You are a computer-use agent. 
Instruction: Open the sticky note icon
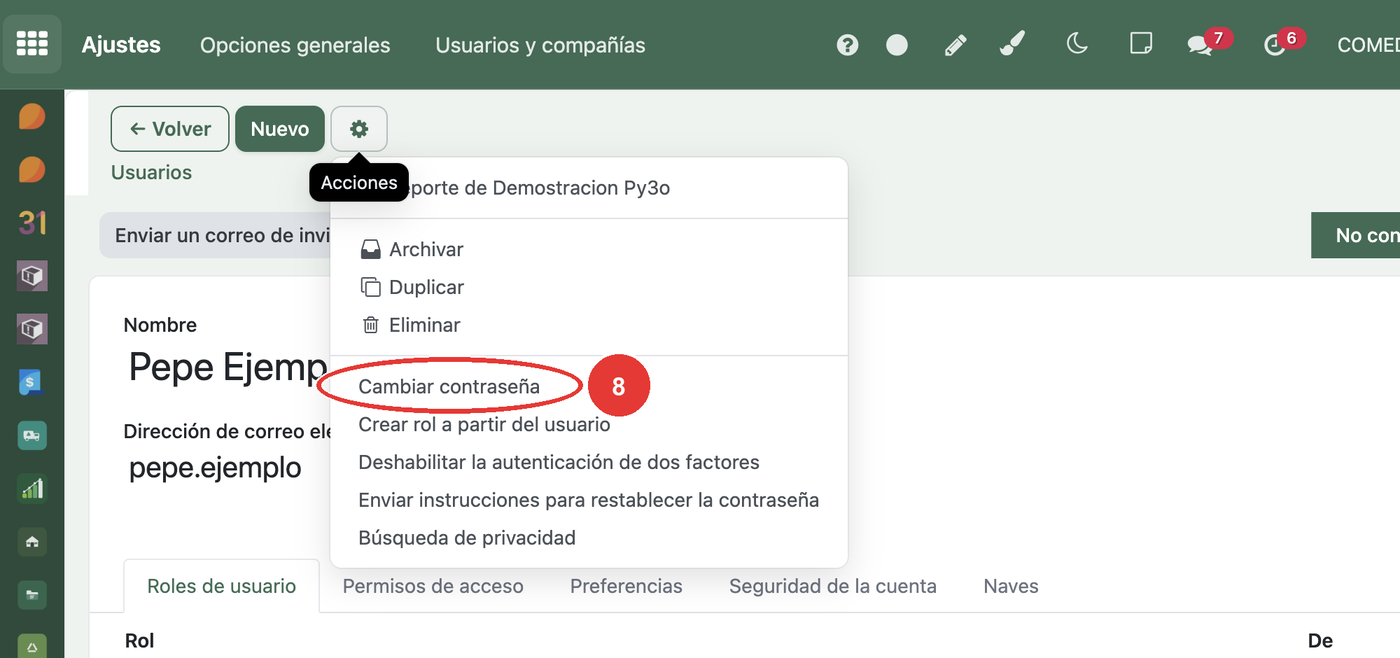1140,44
